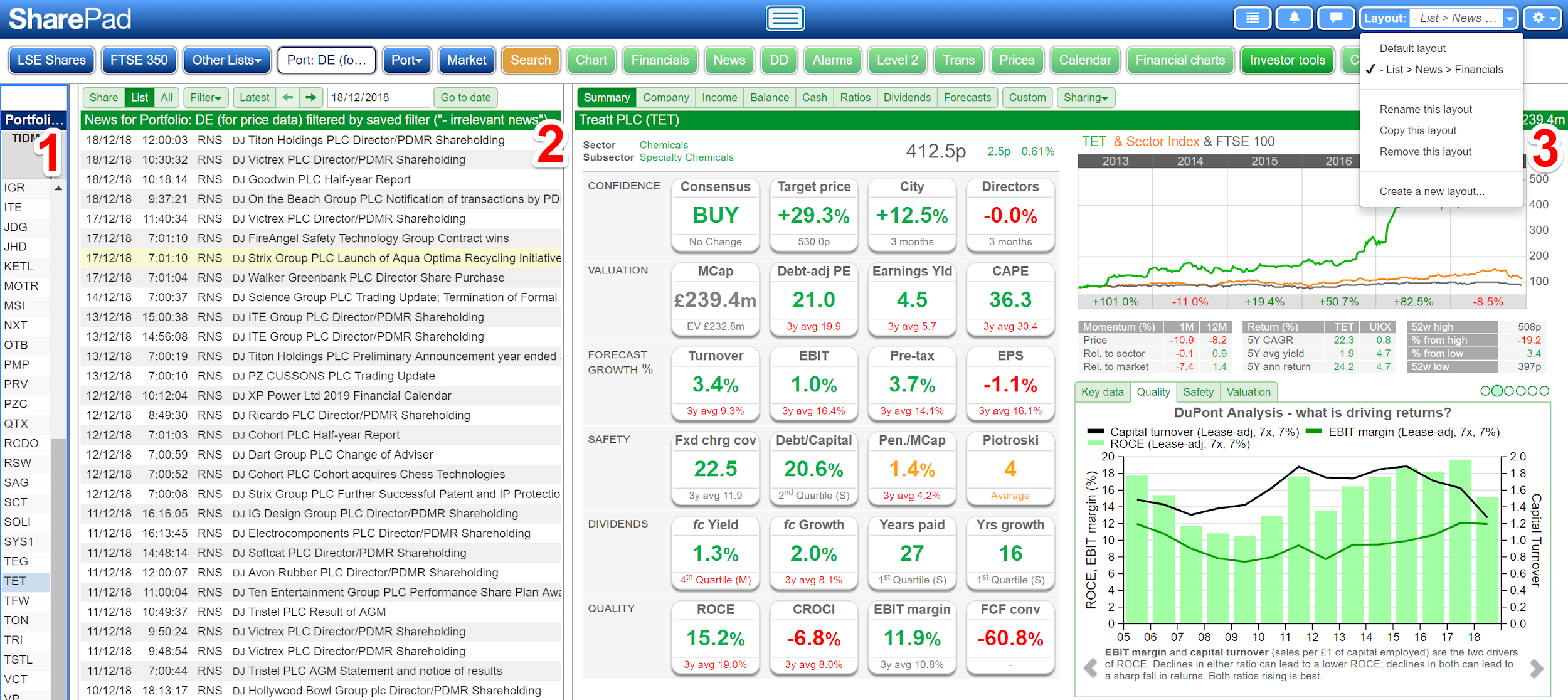The width and height of the screenshot is (1568, 700).
Task: Switch to the Key data chart tab
Action: tap(1102, 392)
